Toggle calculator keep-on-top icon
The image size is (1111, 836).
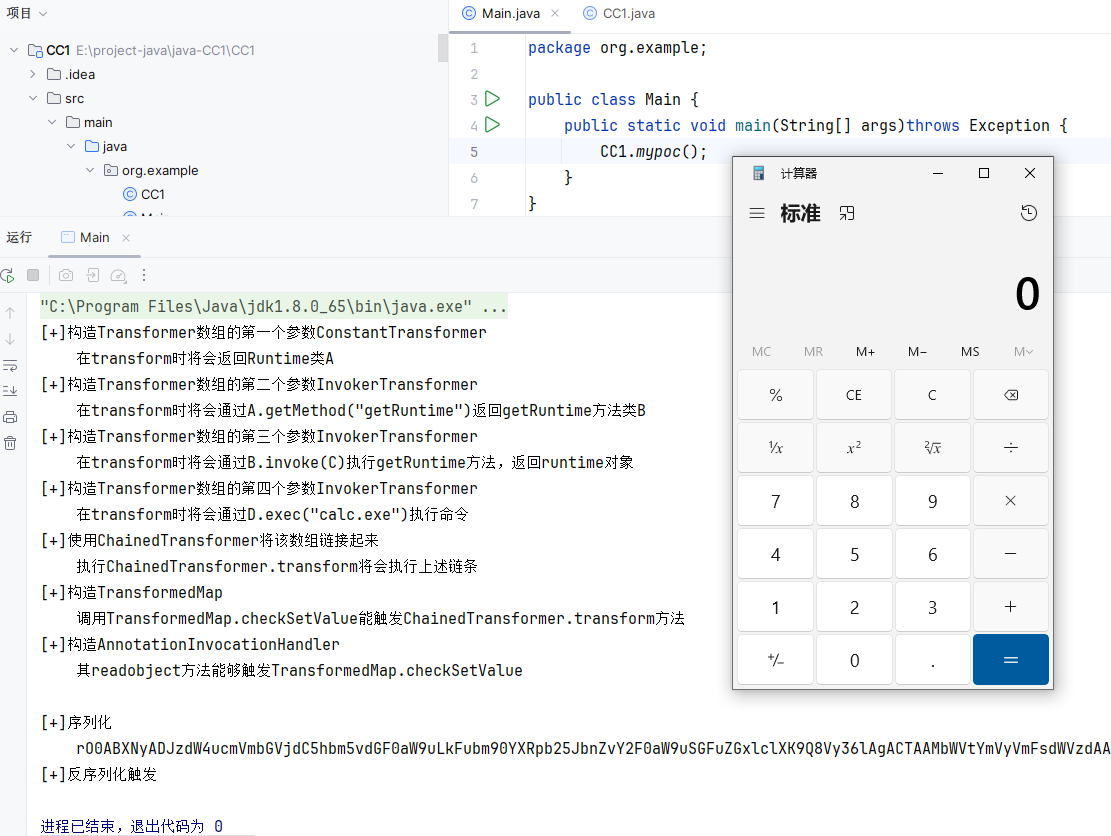[x=847, y=213]
